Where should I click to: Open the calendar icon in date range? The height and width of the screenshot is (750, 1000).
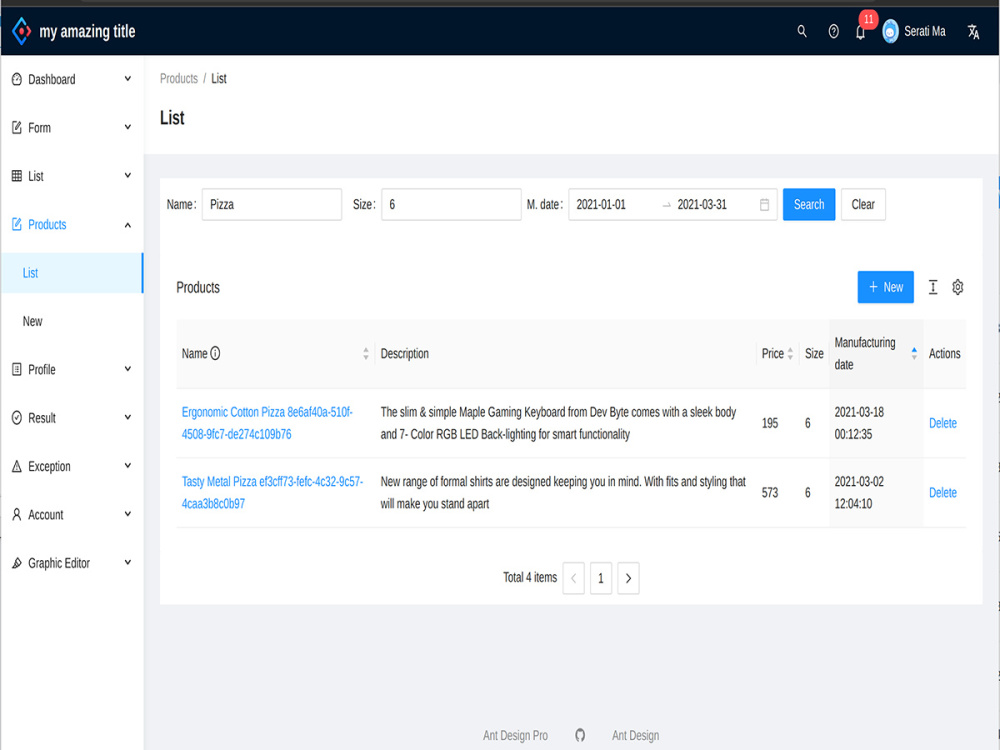[764, 205]
